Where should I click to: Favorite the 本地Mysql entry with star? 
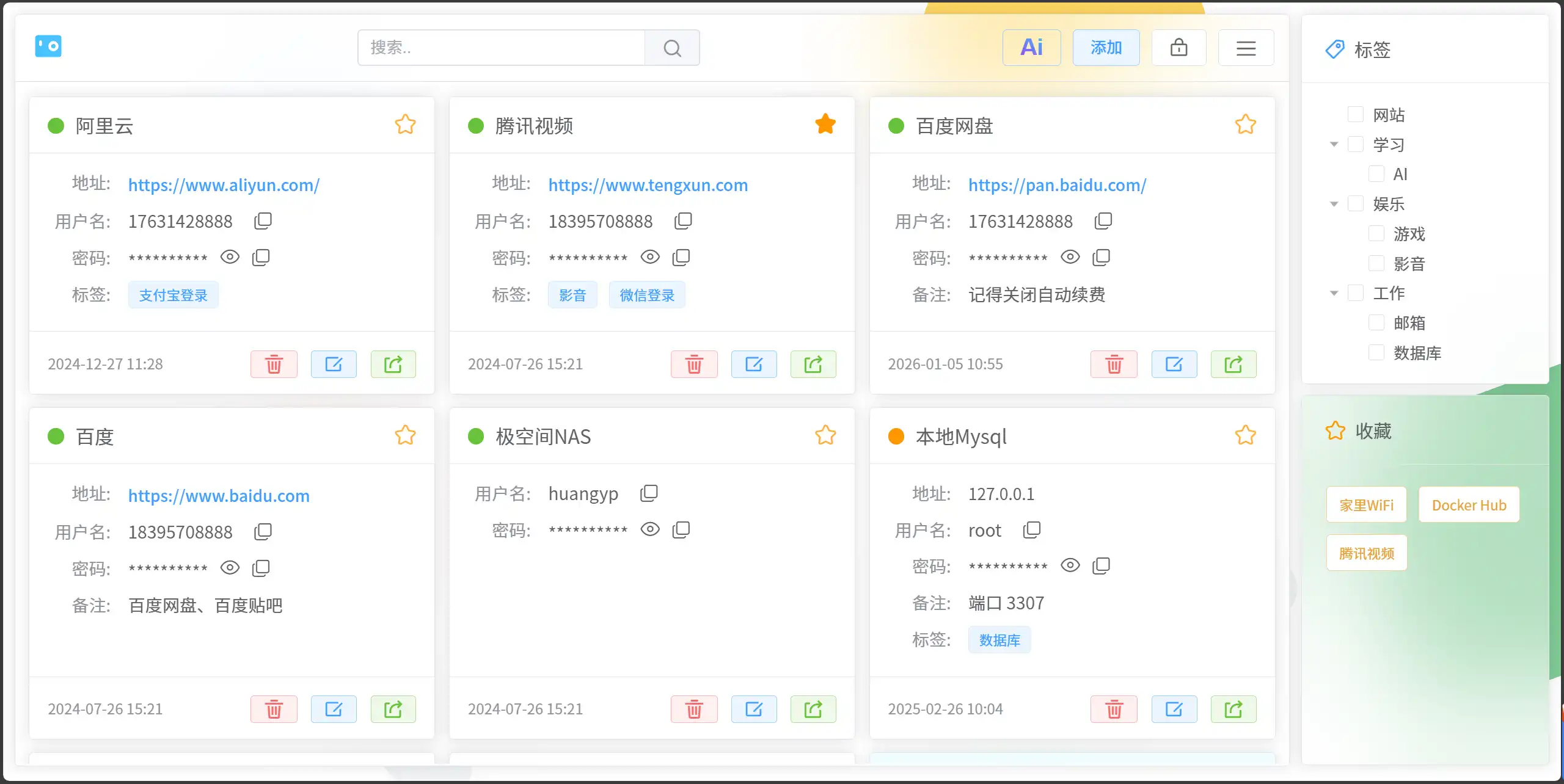[x=1245, y=435]
